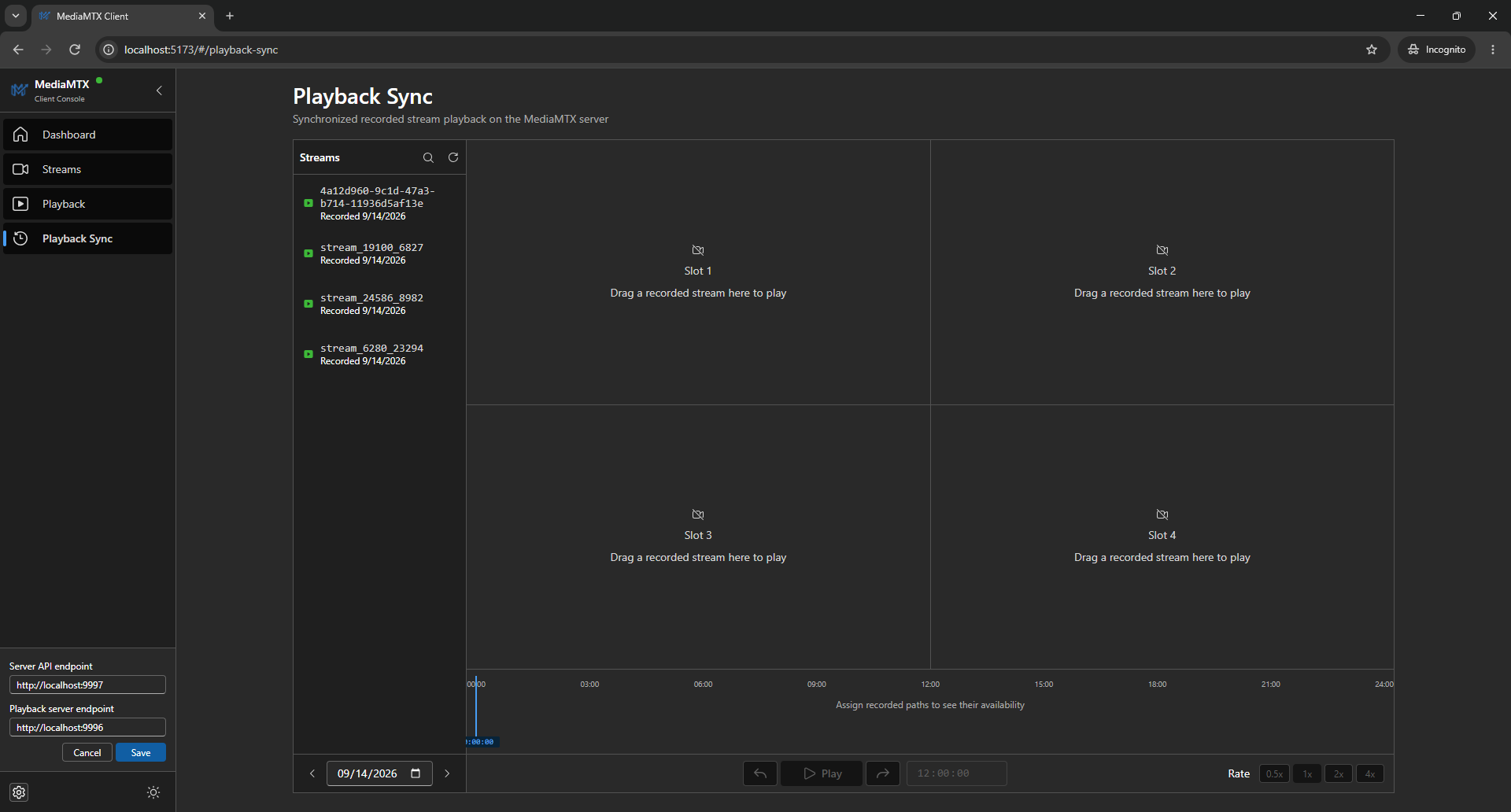This screenshot has height=812, width=1511.
Task: Click the Playback Sync clock icon
Action: coord(21,238)
